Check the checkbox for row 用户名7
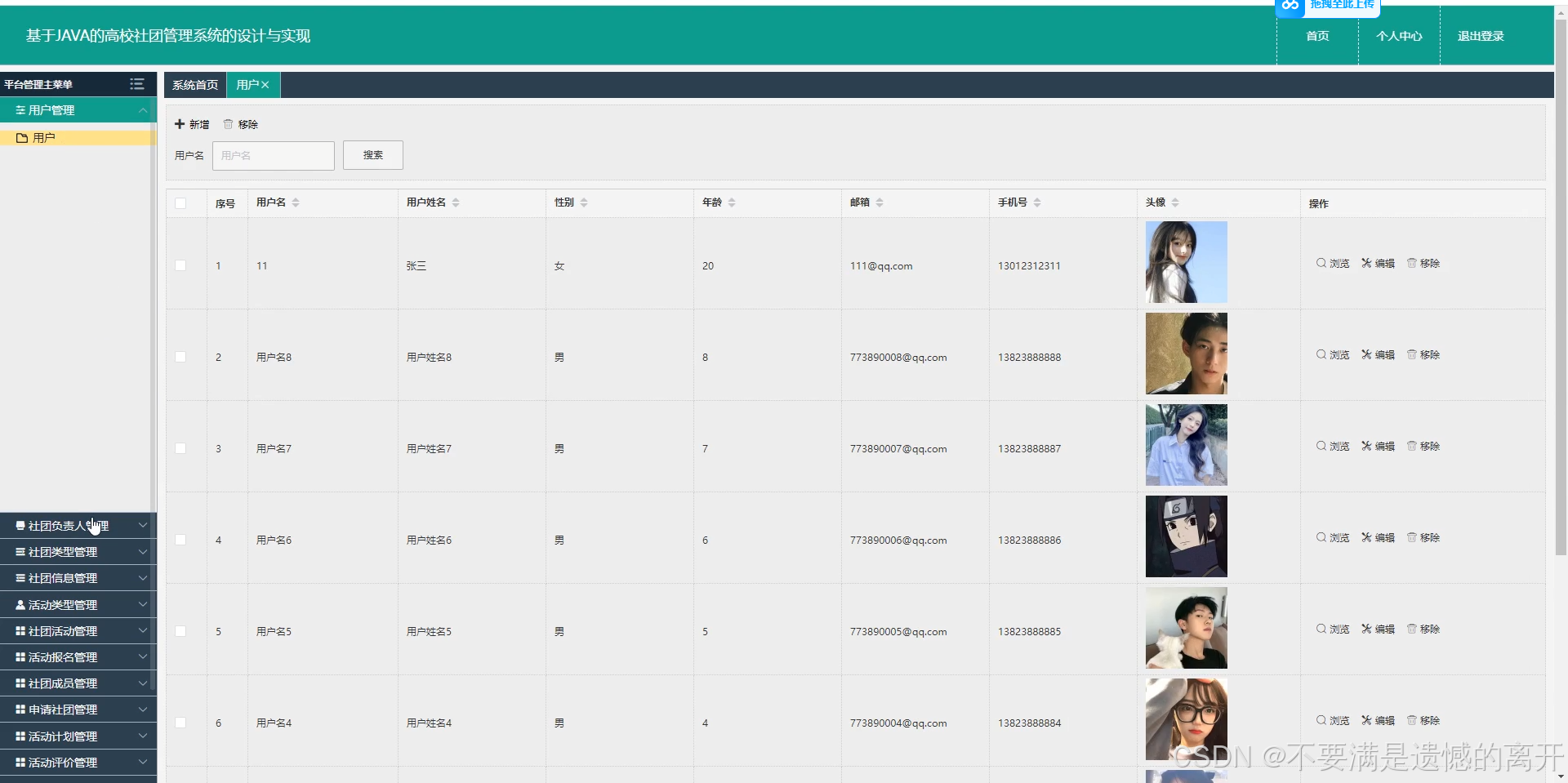The width and height of the screenshot is (1568, 783). (180, 448)
